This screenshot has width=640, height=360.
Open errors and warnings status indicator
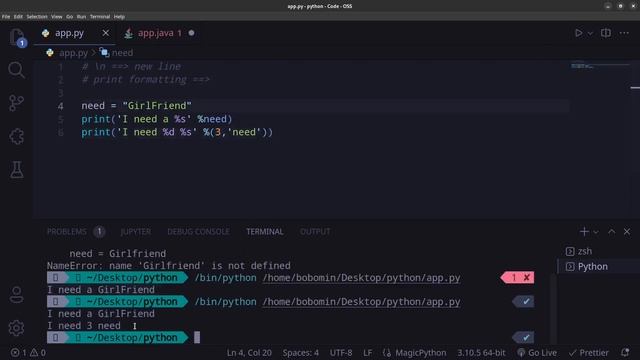coord(28,353)
